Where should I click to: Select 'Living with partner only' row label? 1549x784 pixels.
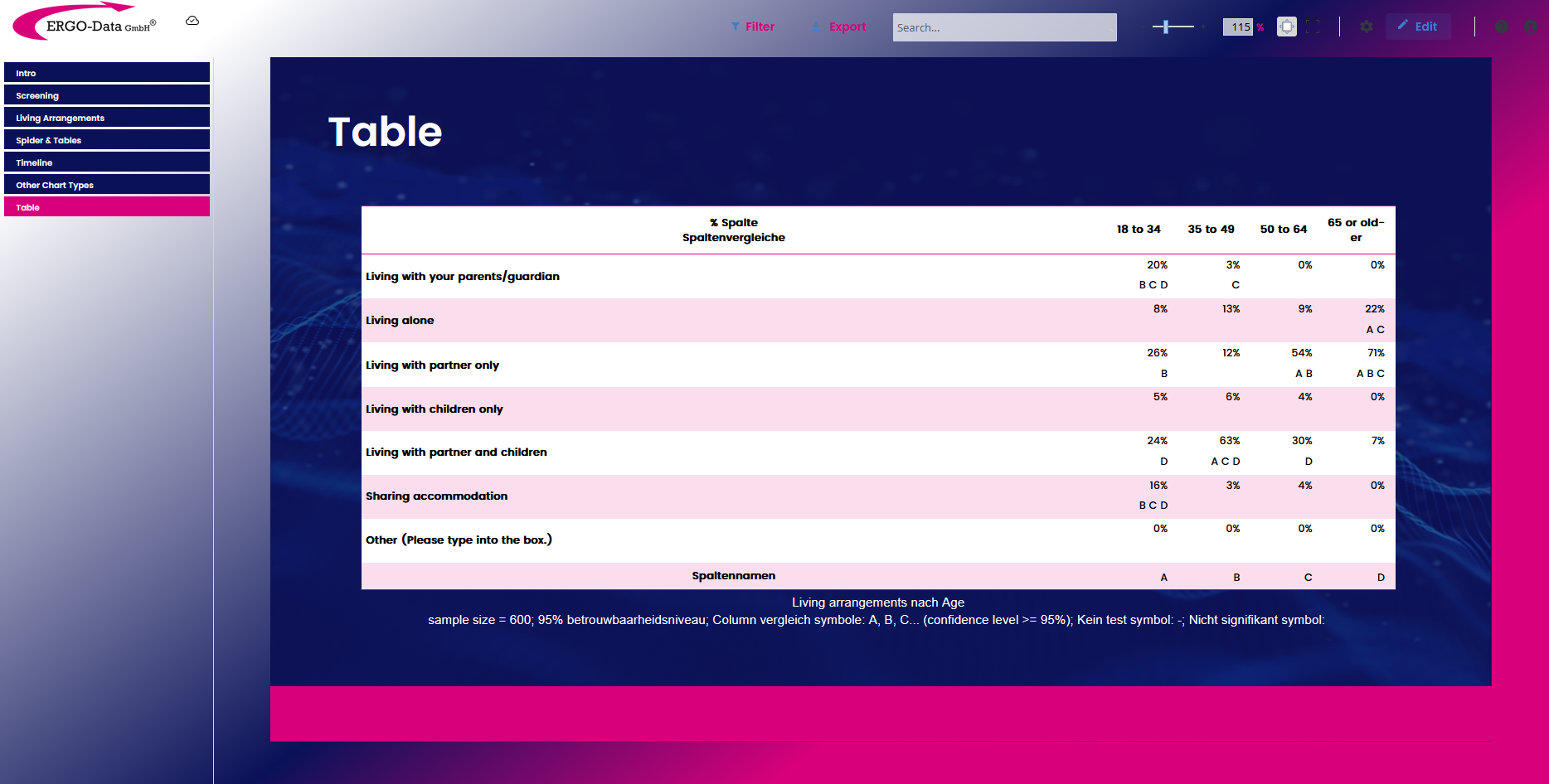(x=432, y=365)
